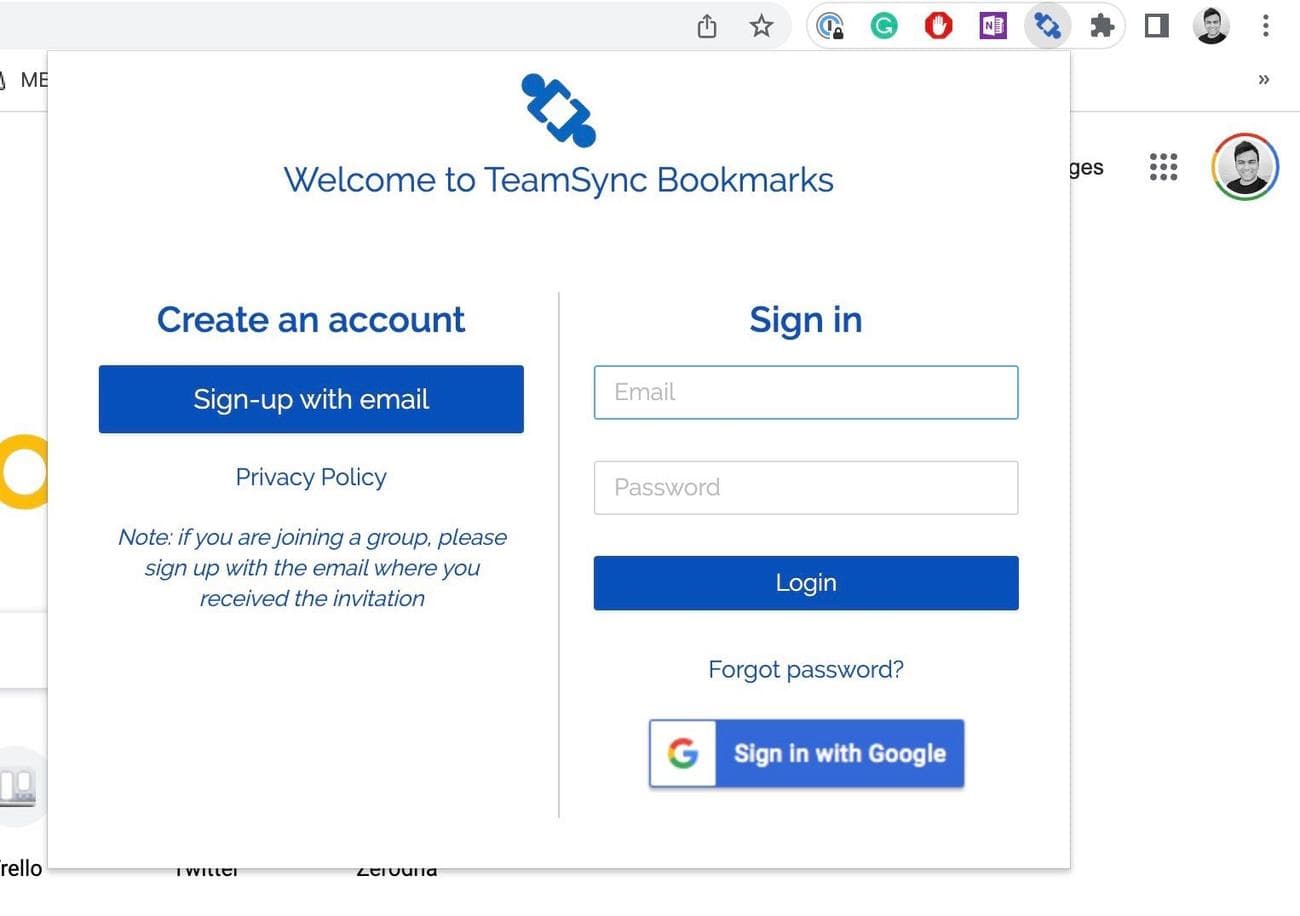
Task: Open Chrome's three-dot menu
Action: tap(1266, 26)
